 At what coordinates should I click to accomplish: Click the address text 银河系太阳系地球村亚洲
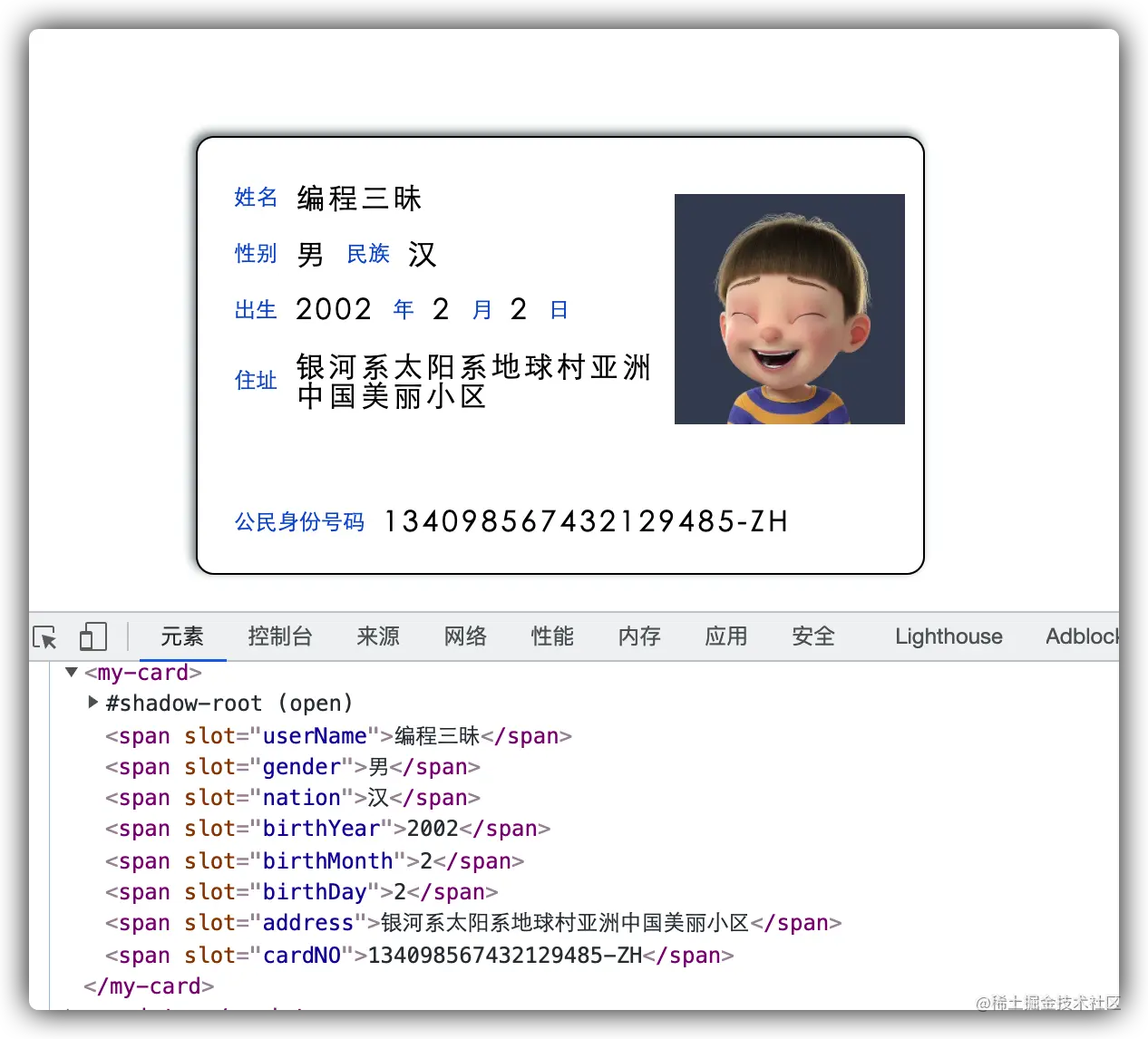tap(473, 367)
